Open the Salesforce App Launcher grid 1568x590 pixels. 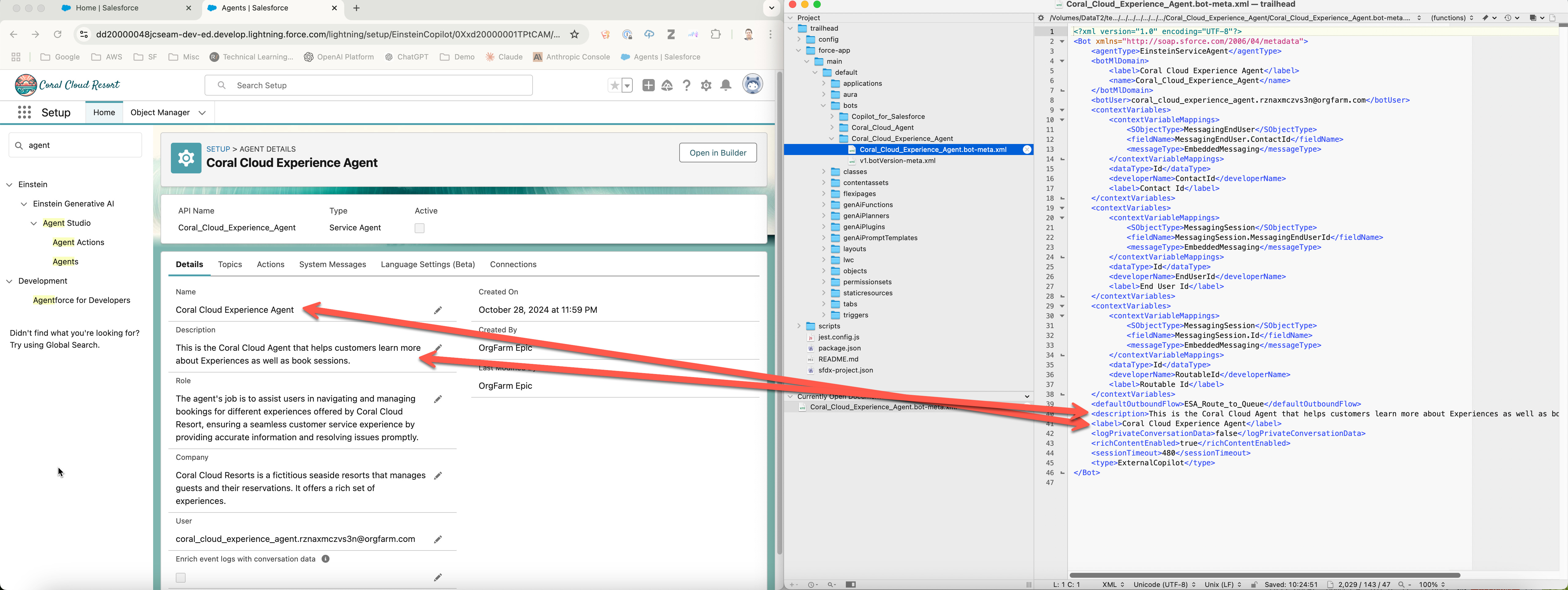(x=24, y=112)
